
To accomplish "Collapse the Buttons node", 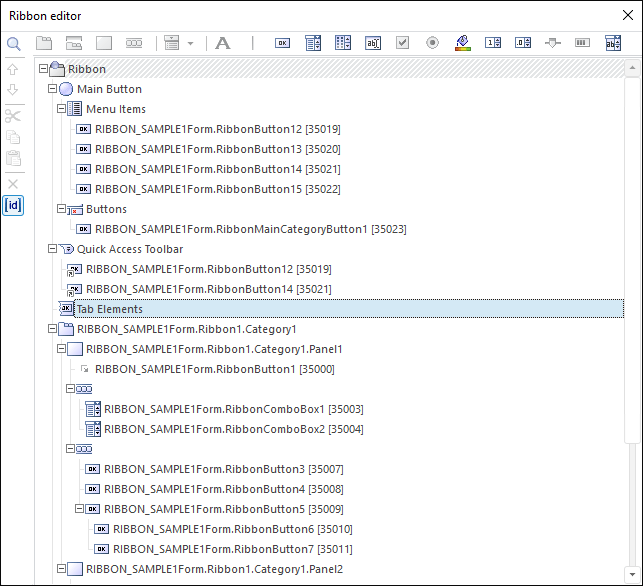I will (x=61, y=209).
